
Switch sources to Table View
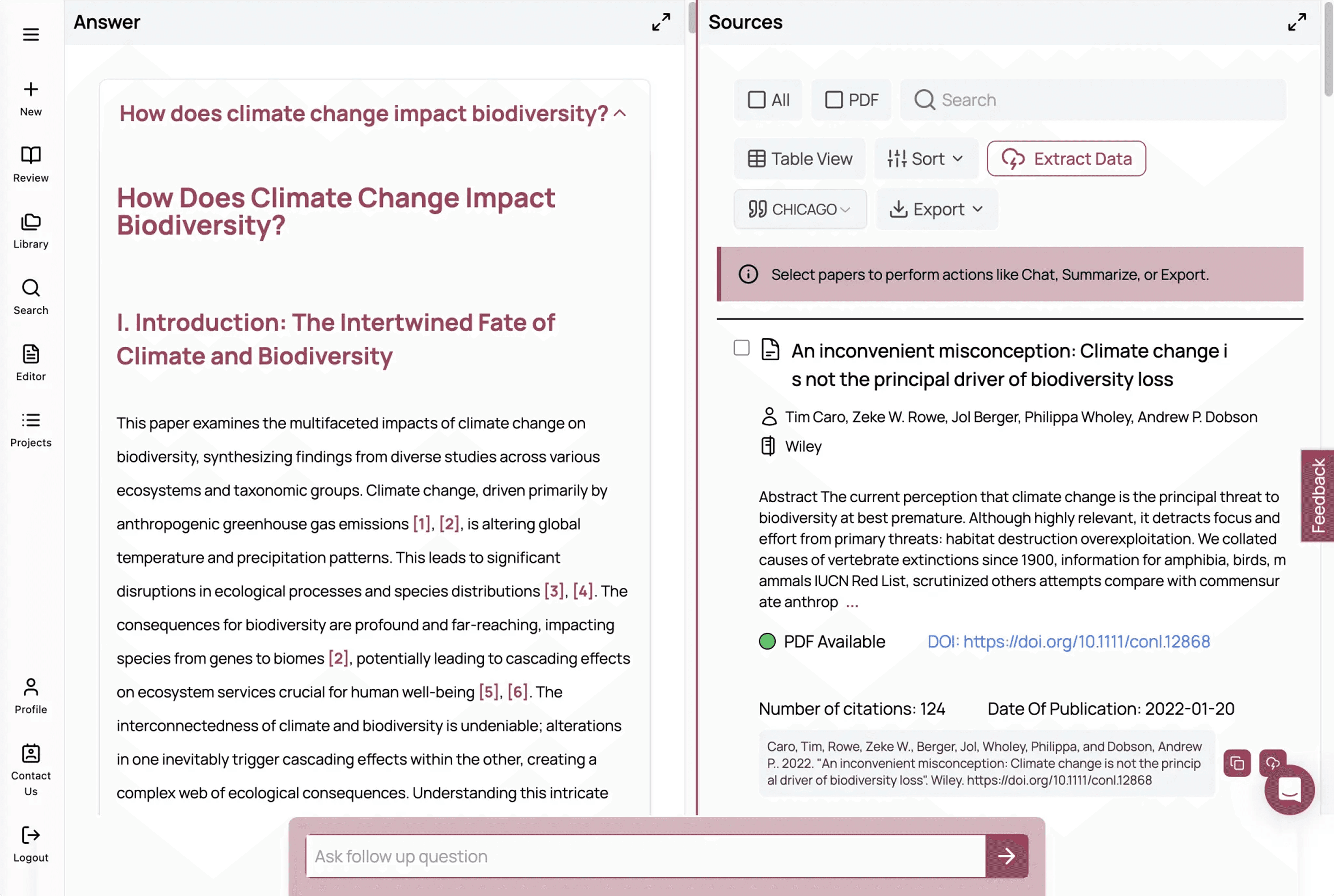799,158
